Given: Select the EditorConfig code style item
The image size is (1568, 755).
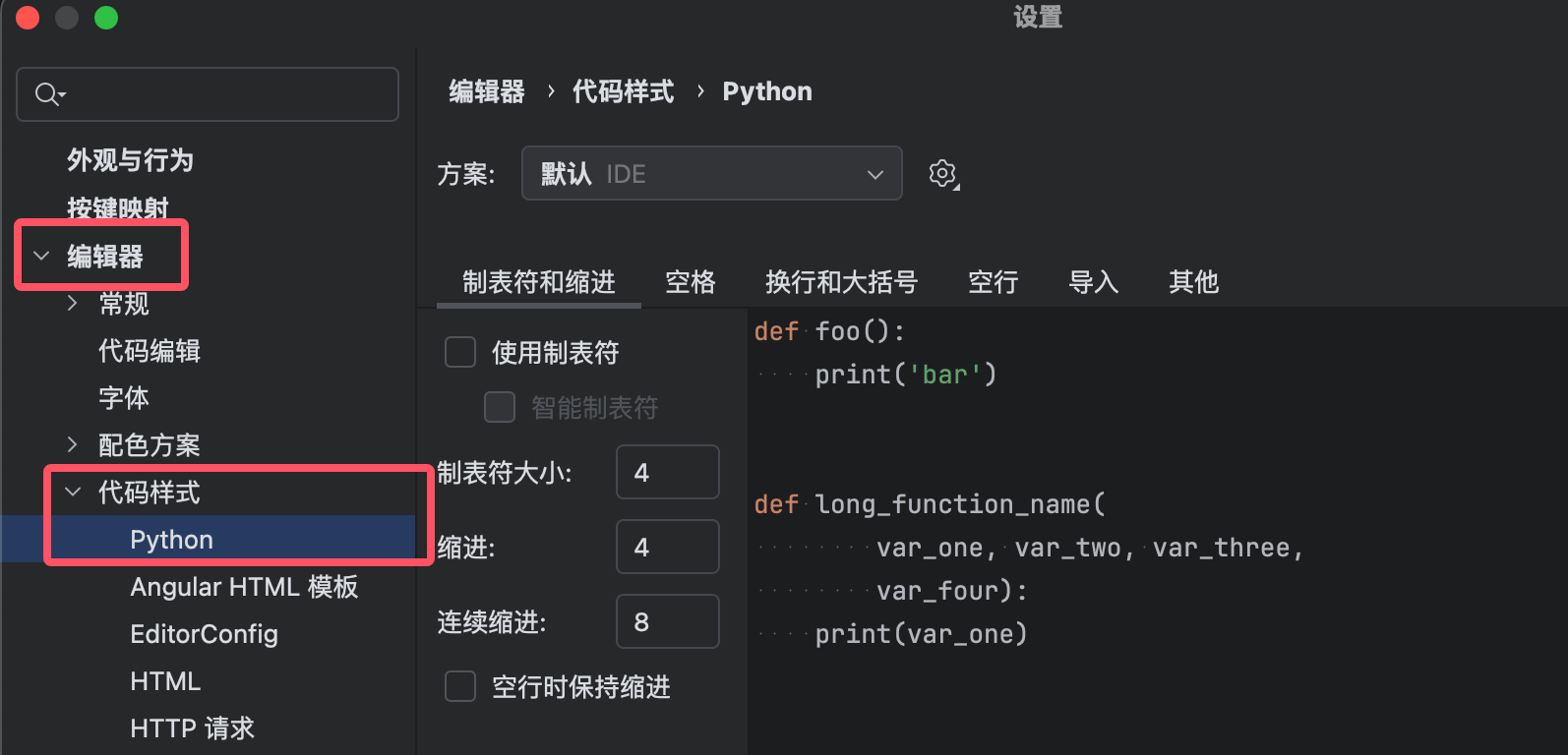Looking at the screenshot, I should pos(204,634).
